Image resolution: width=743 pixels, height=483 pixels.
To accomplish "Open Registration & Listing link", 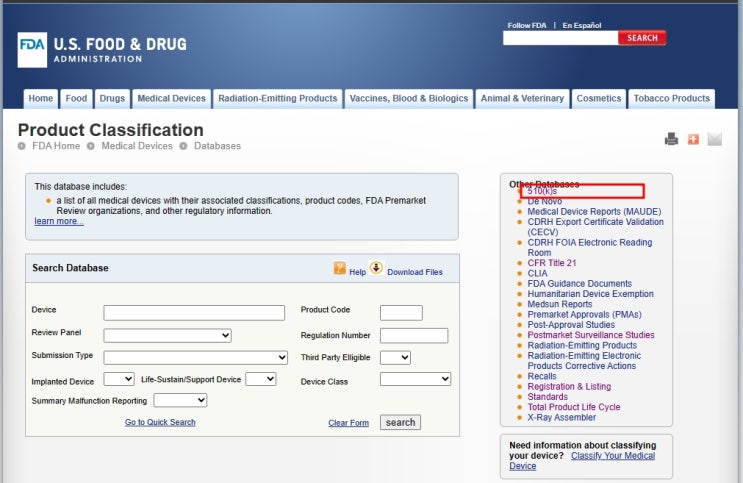I will click(569, 386).
